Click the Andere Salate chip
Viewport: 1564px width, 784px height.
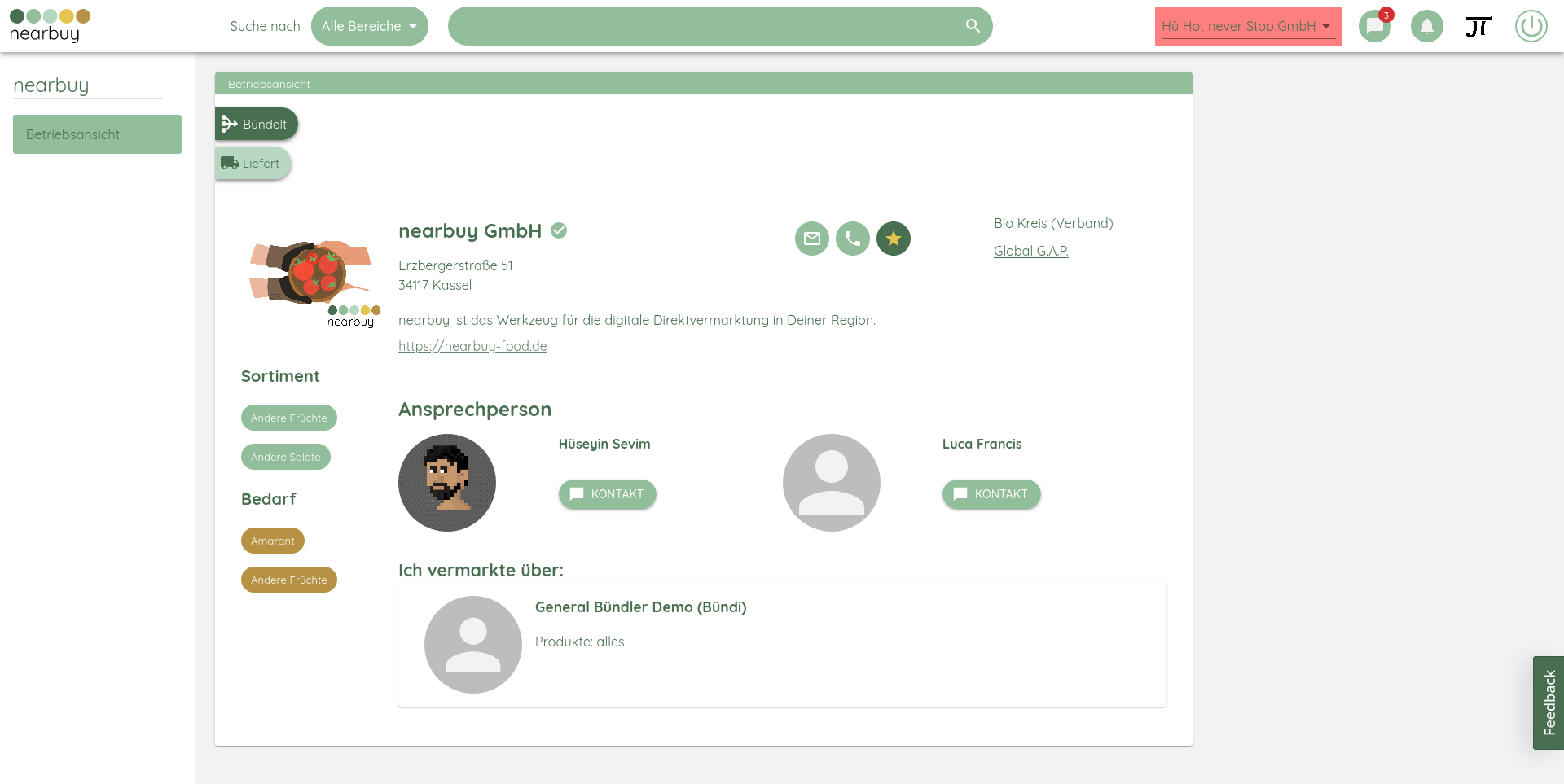click(x=286, y=457)
